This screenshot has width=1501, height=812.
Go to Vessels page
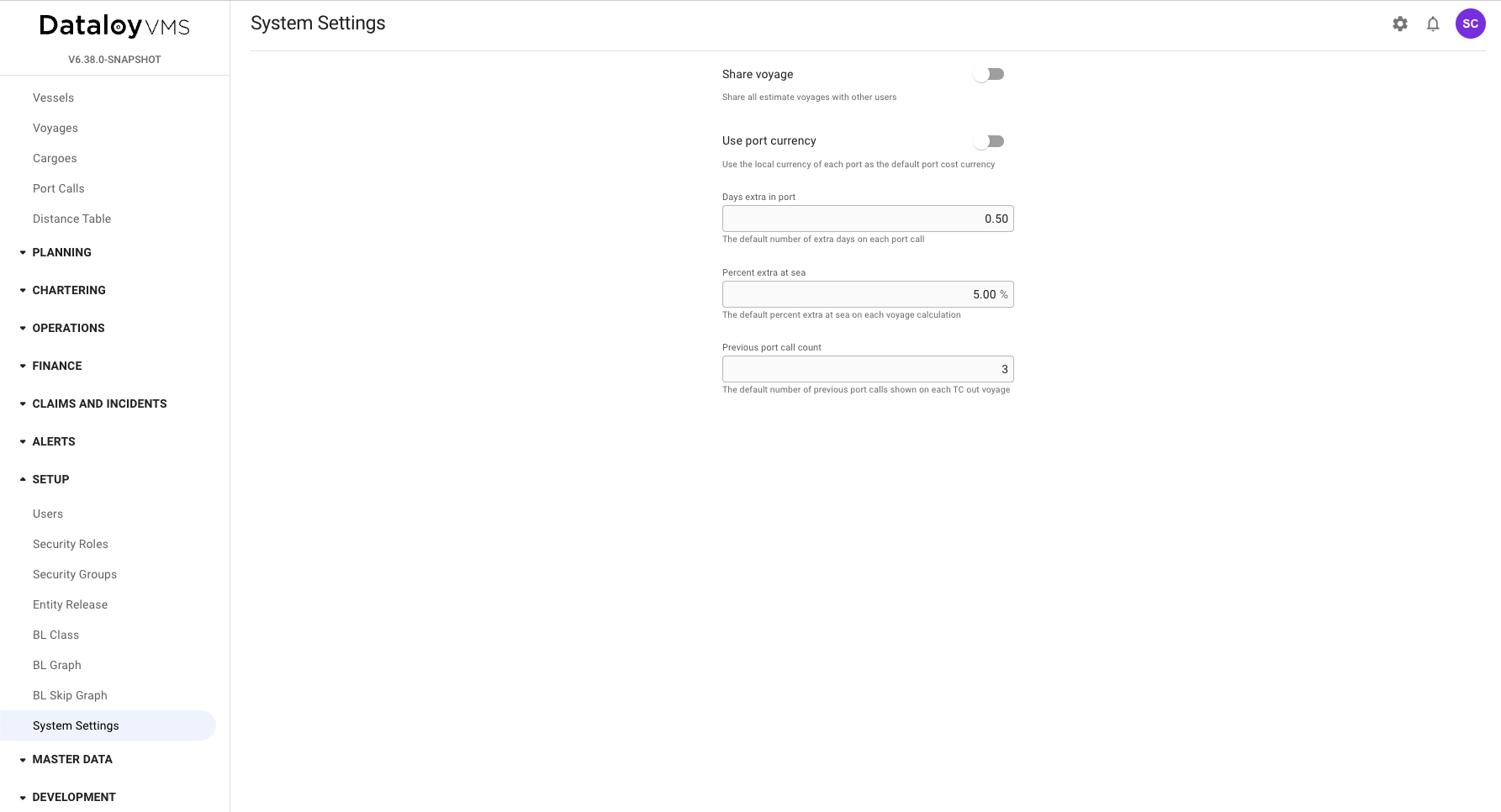pyautogui.click(x=53, y=98)
